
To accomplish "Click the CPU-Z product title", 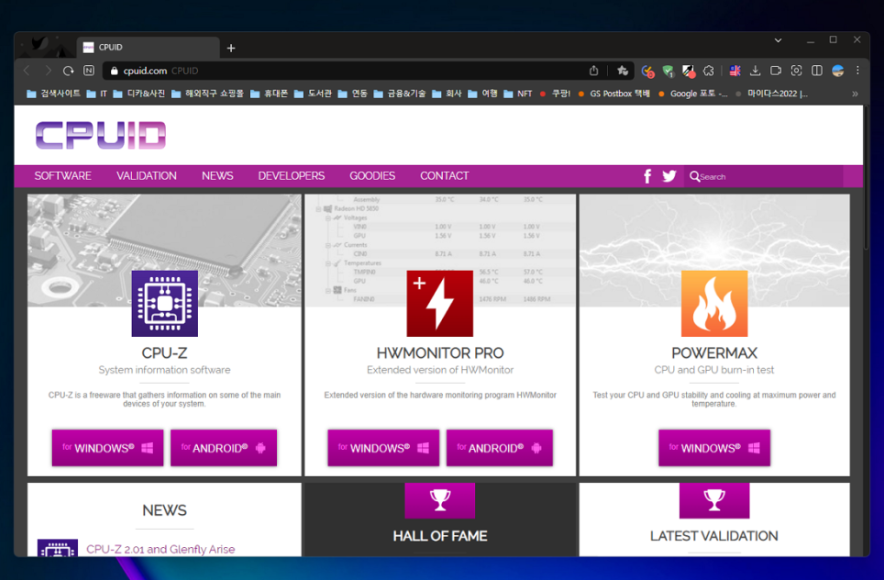I will 165,353.
